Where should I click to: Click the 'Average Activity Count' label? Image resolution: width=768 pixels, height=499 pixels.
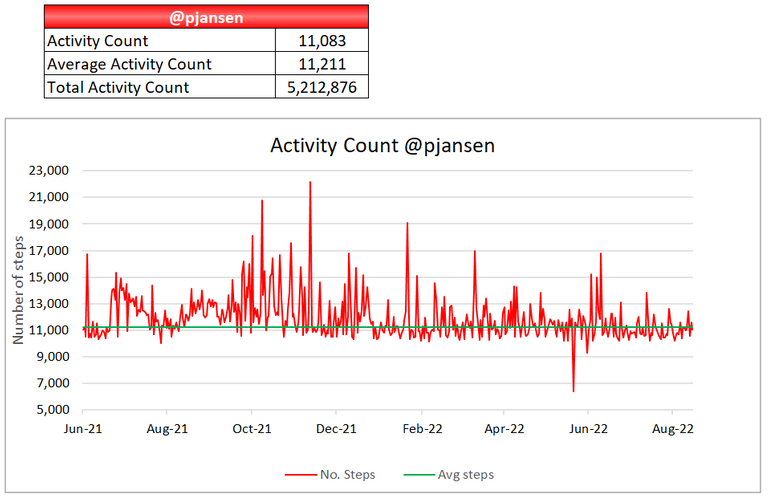129,64
